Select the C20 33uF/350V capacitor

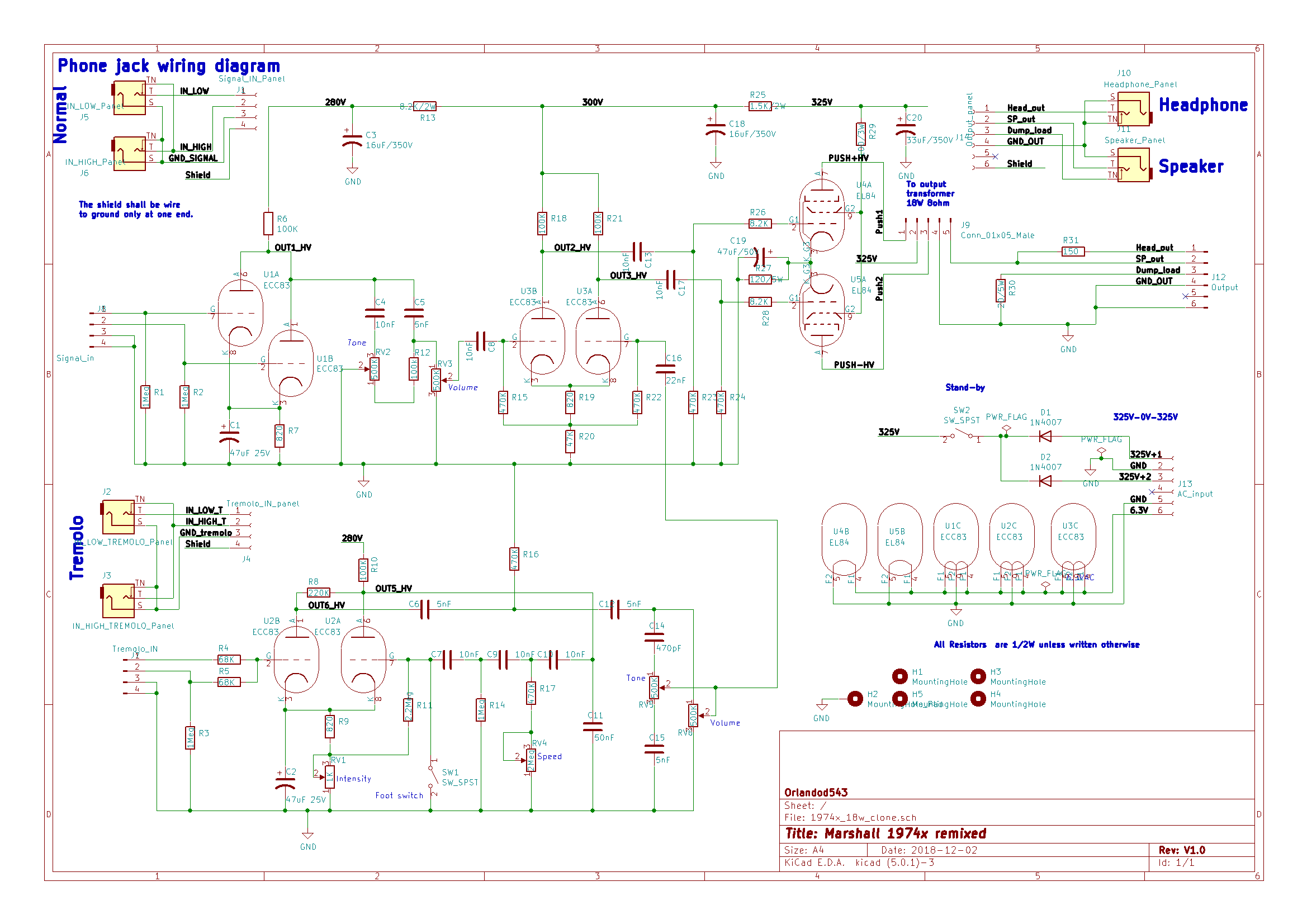point(906,129)
